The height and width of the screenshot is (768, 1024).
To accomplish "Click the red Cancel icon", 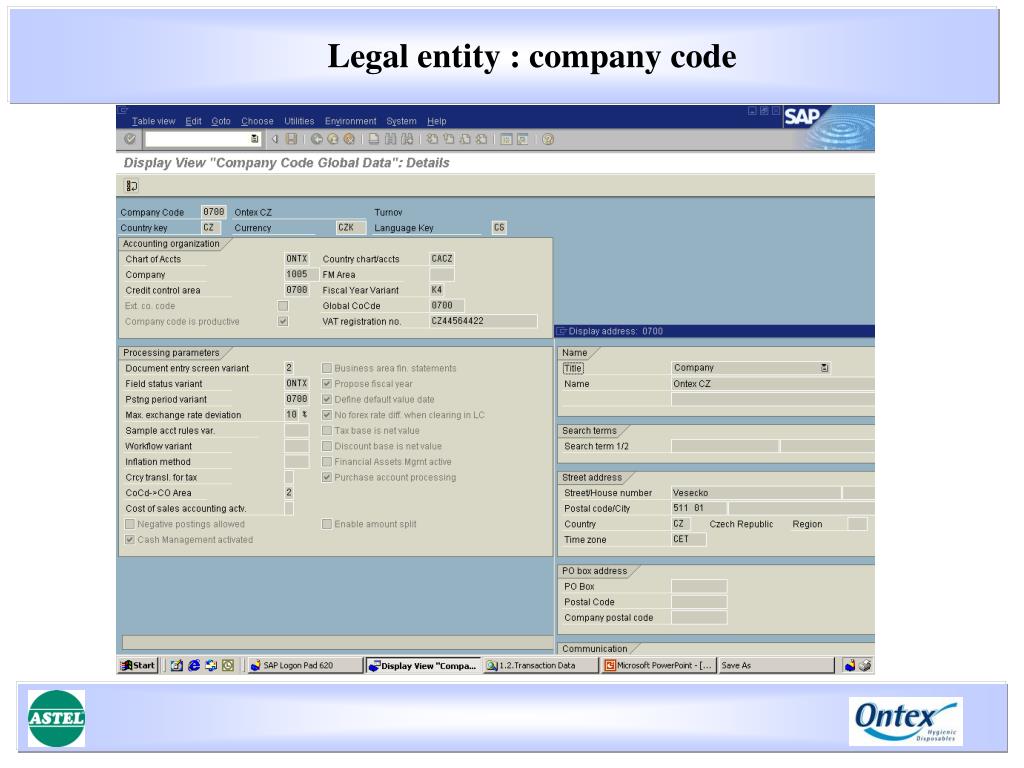I will pyautogui.click(x=349, y=139).
